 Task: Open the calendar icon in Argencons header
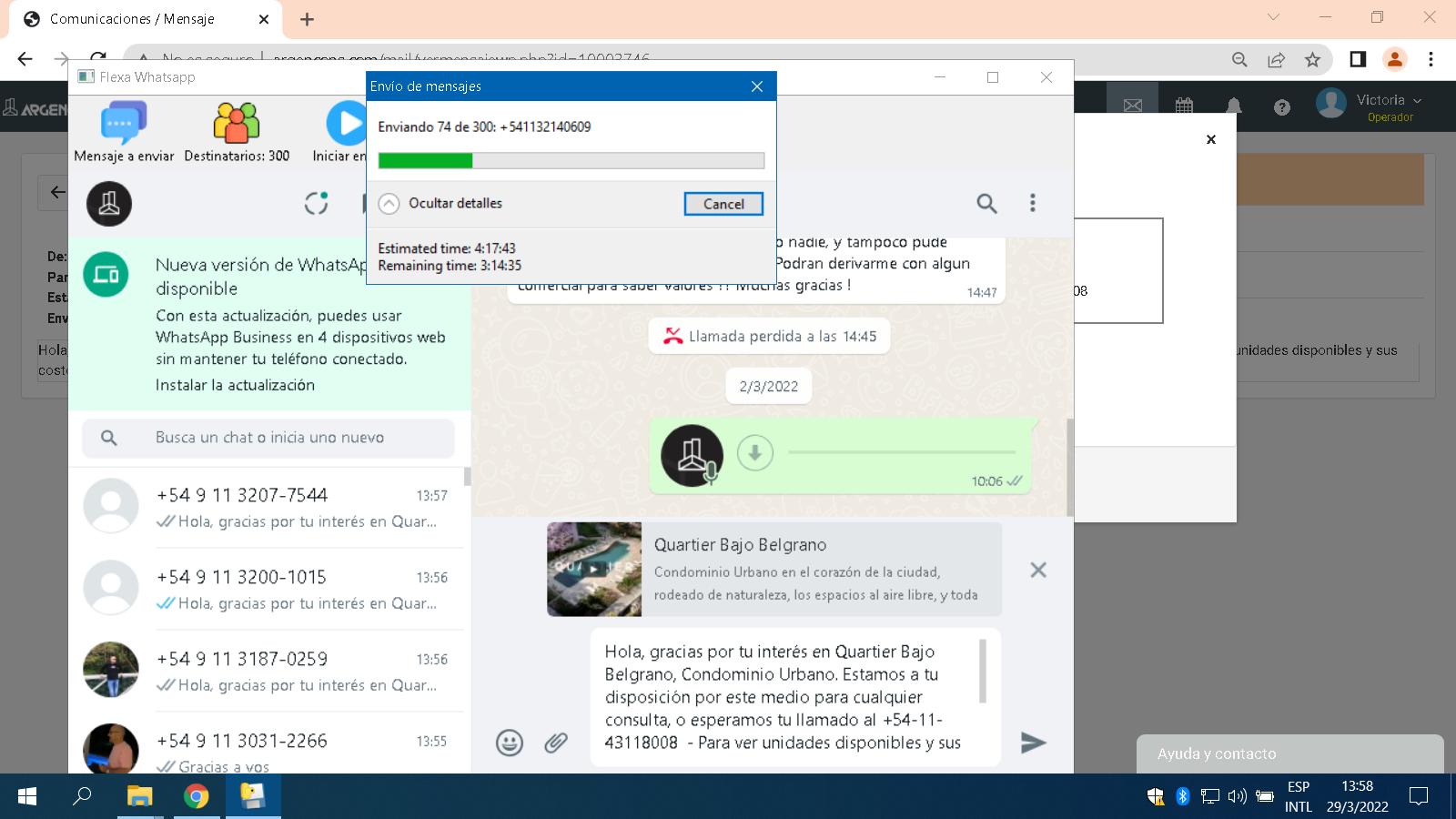coord(1184,106)
